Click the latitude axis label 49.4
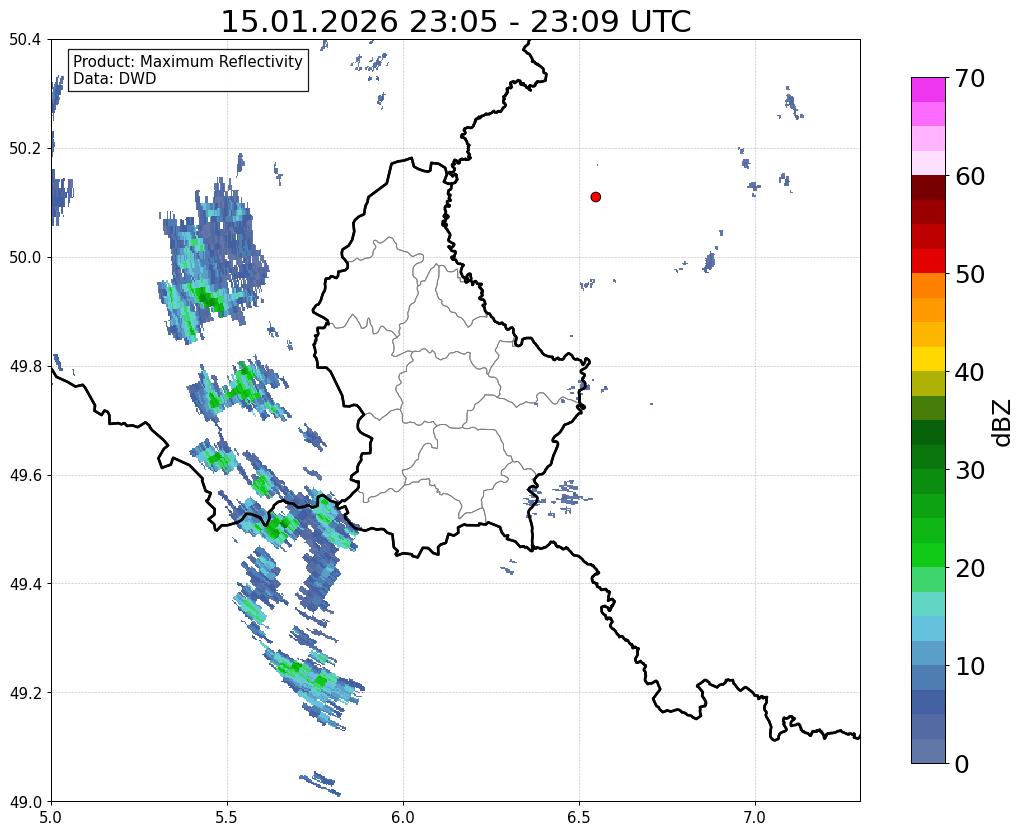1023x834 pixels. click(x=25, y=584)
